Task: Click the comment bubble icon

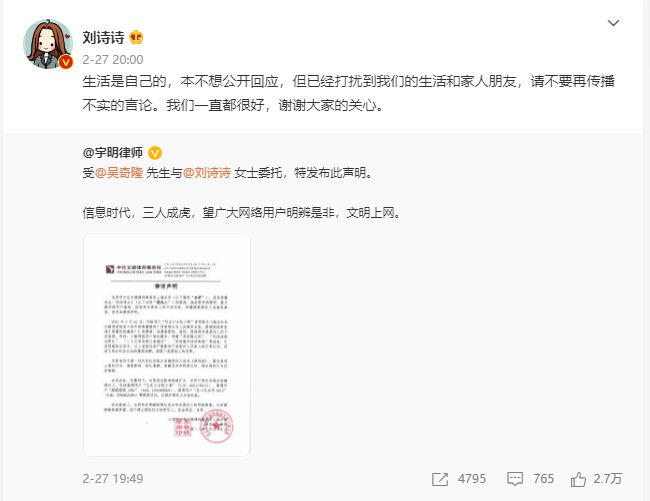Action: [x=515, y=479]
